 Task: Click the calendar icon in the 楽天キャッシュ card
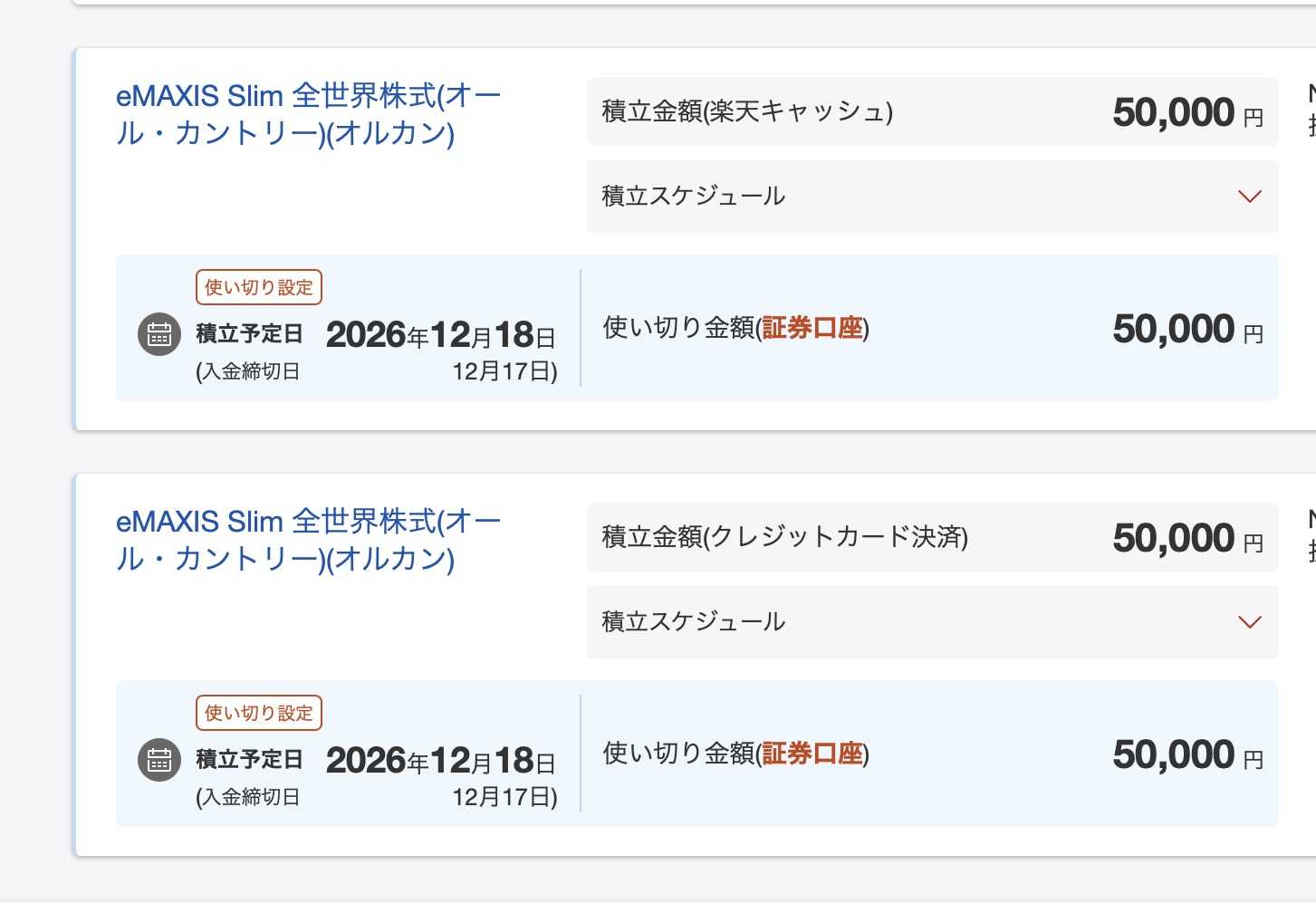point(159,334)
